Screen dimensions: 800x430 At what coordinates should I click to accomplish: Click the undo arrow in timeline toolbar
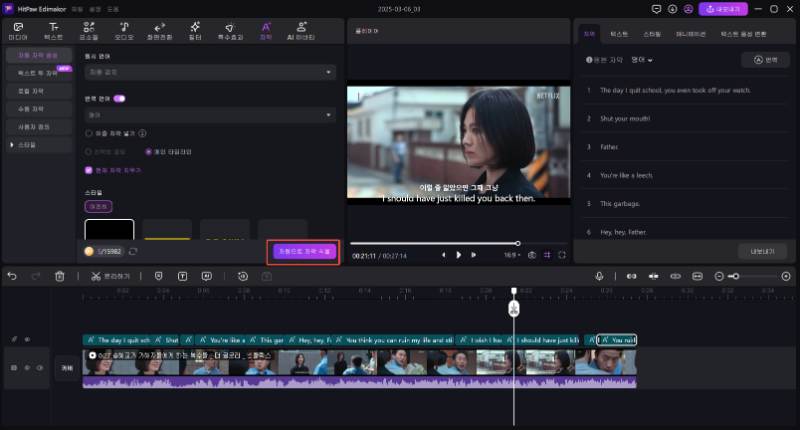pos(12,276)
